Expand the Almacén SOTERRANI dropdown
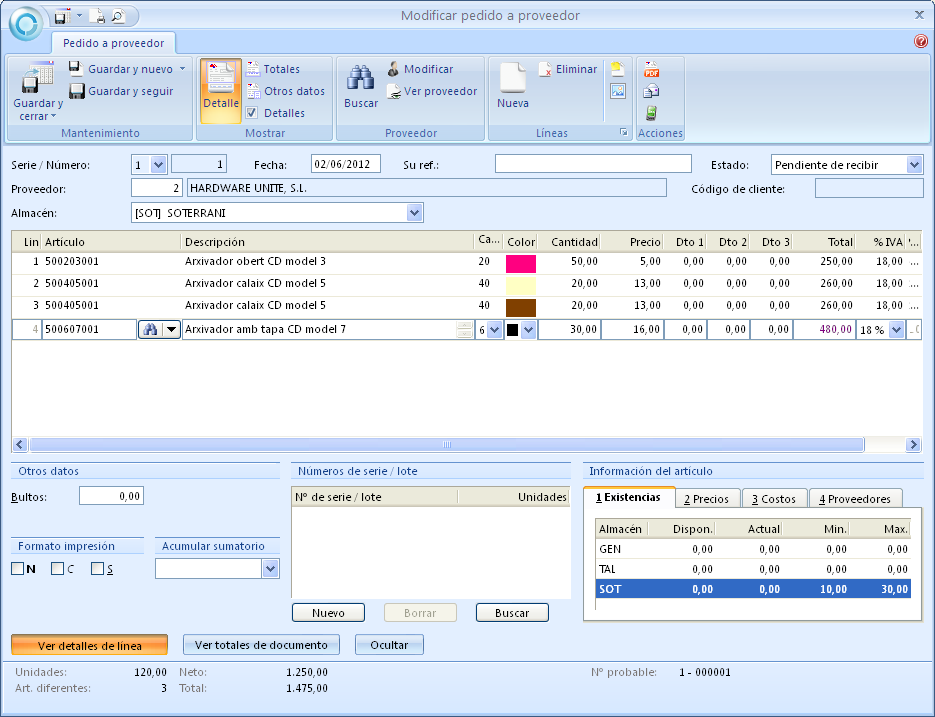Image resolution: width=935 pixels, height=717 pixels. [415, 212]
